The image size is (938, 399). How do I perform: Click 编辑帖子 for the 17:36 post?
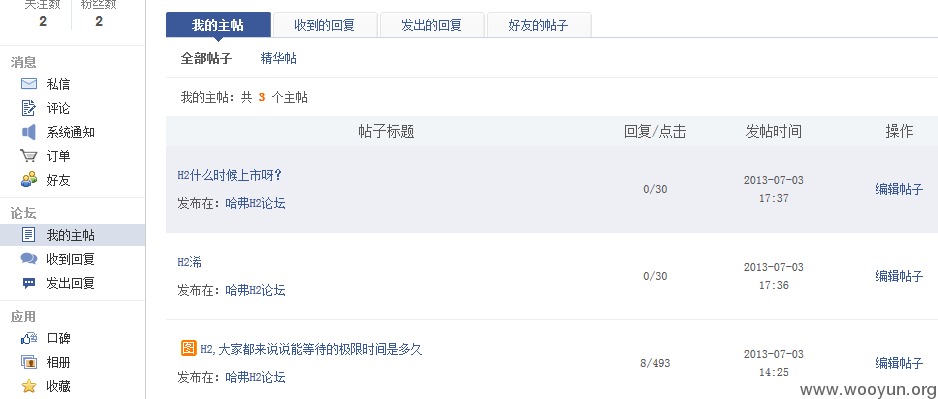[899, 276]
